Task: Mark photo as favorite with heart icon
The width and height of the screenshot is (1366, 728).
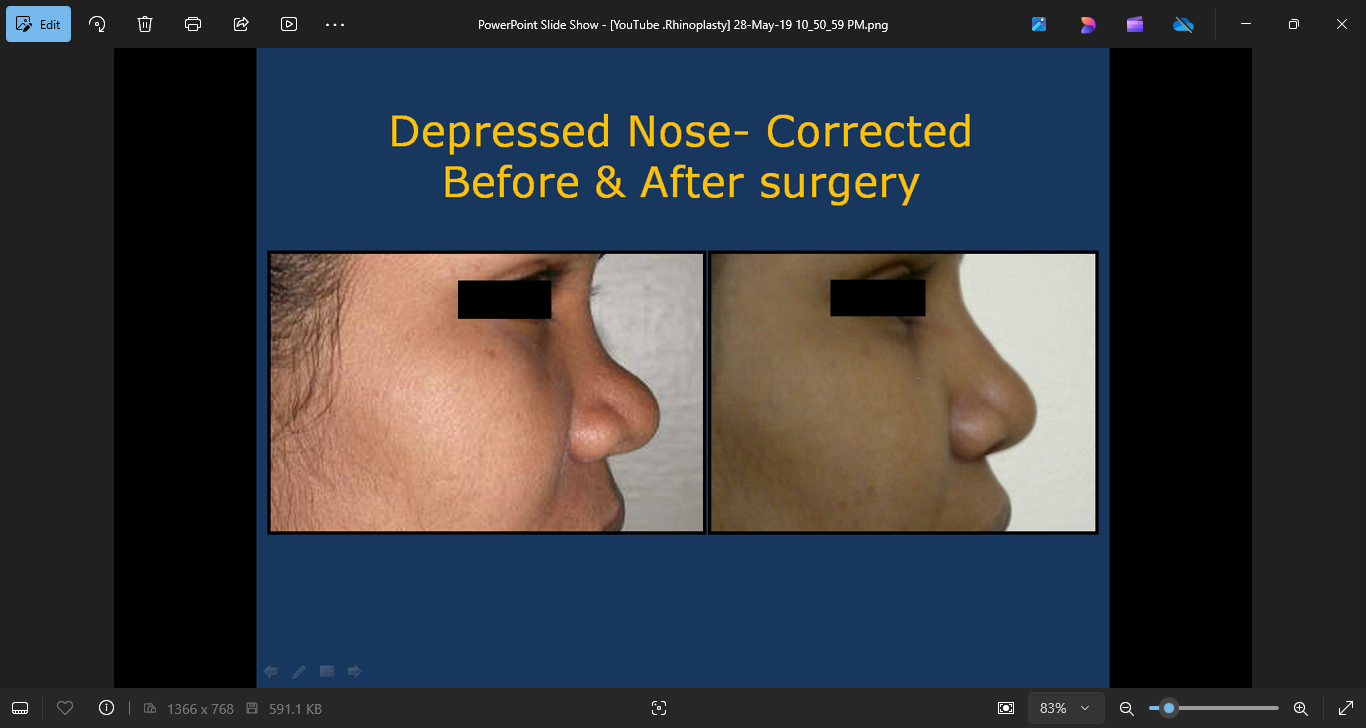Action: tap(65, 708)
